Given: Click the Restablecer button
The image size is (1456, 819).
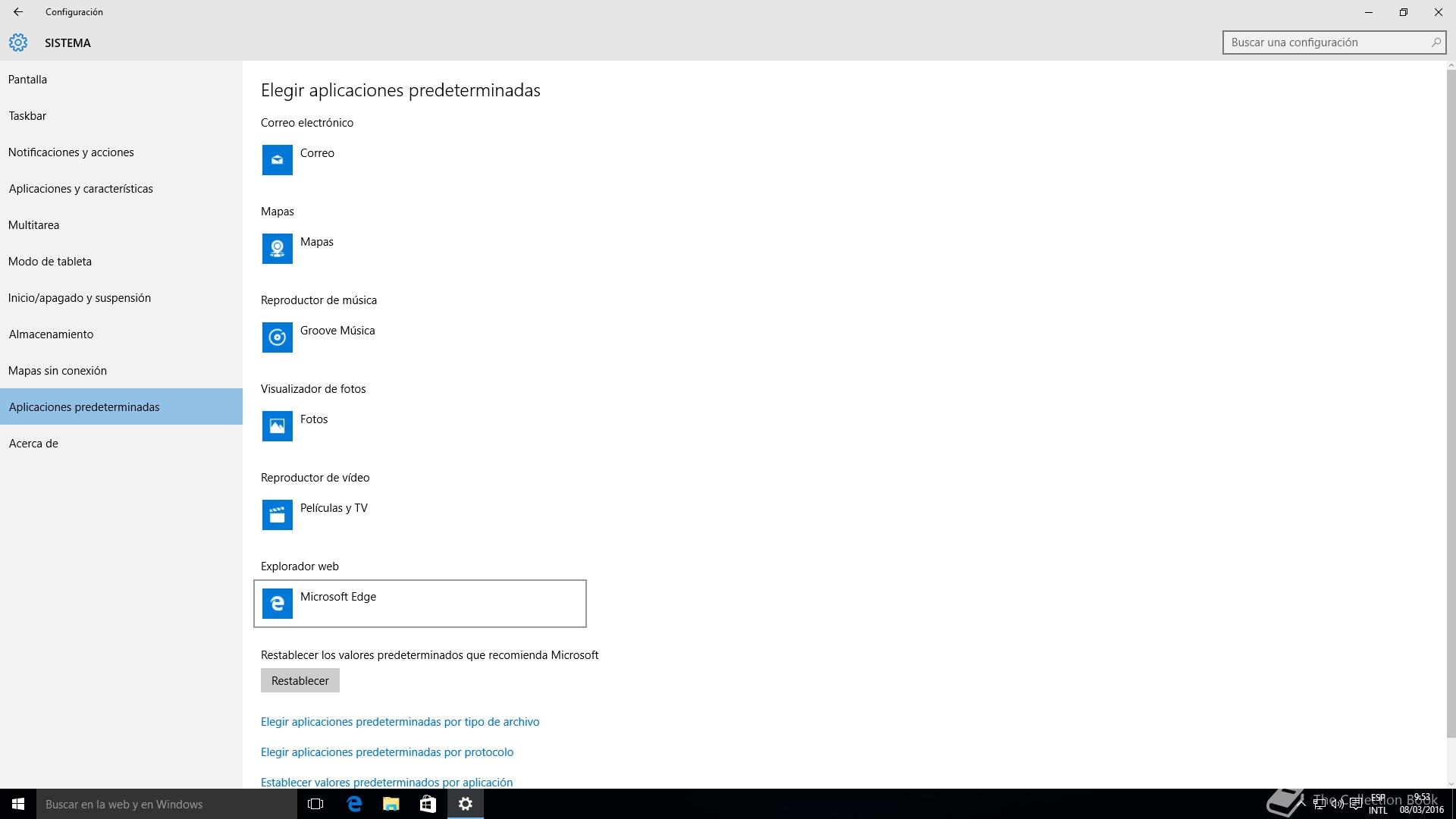Looking at the screenshot, I should pos(300,680).
